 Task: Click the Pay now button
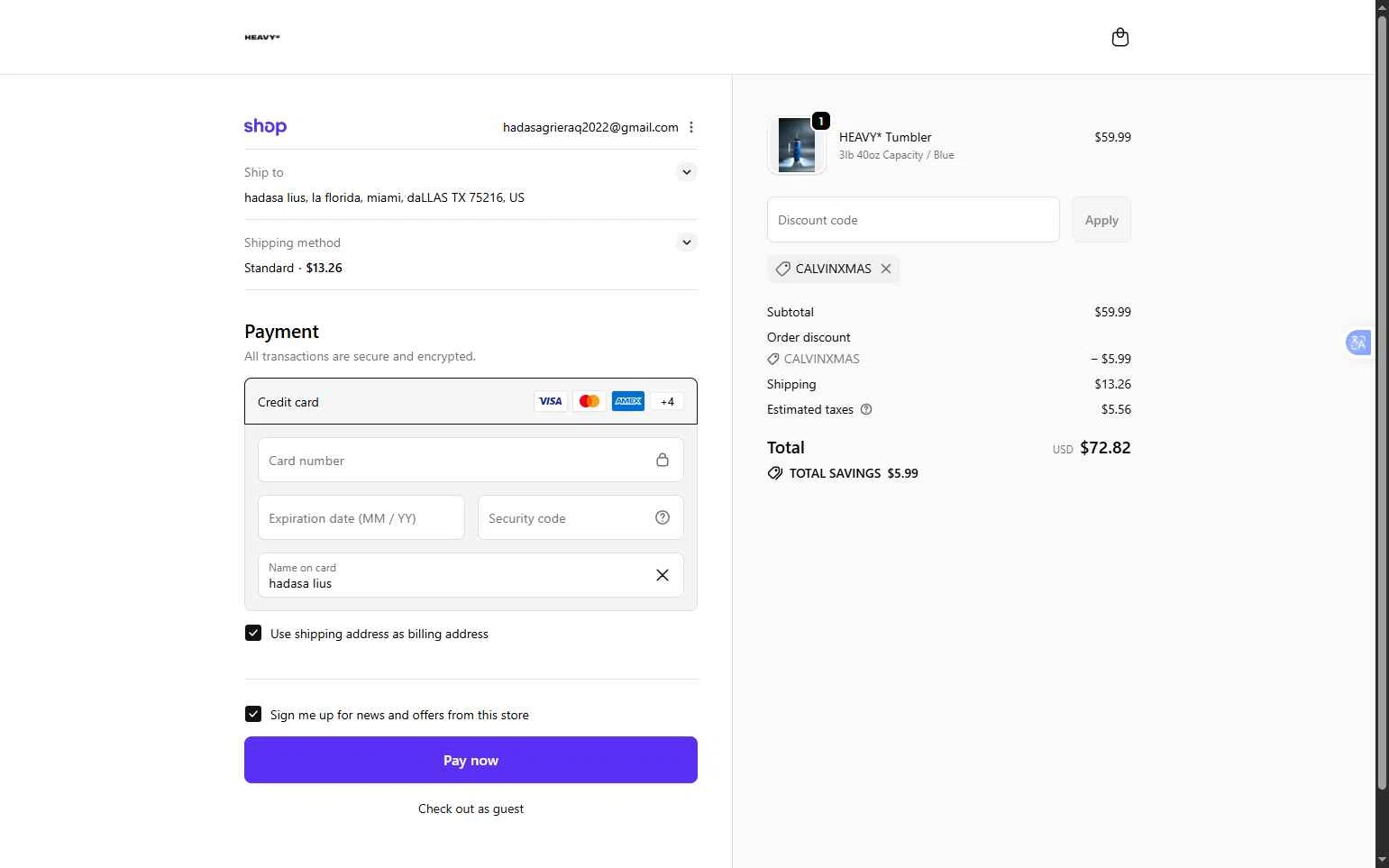(471, 760)
